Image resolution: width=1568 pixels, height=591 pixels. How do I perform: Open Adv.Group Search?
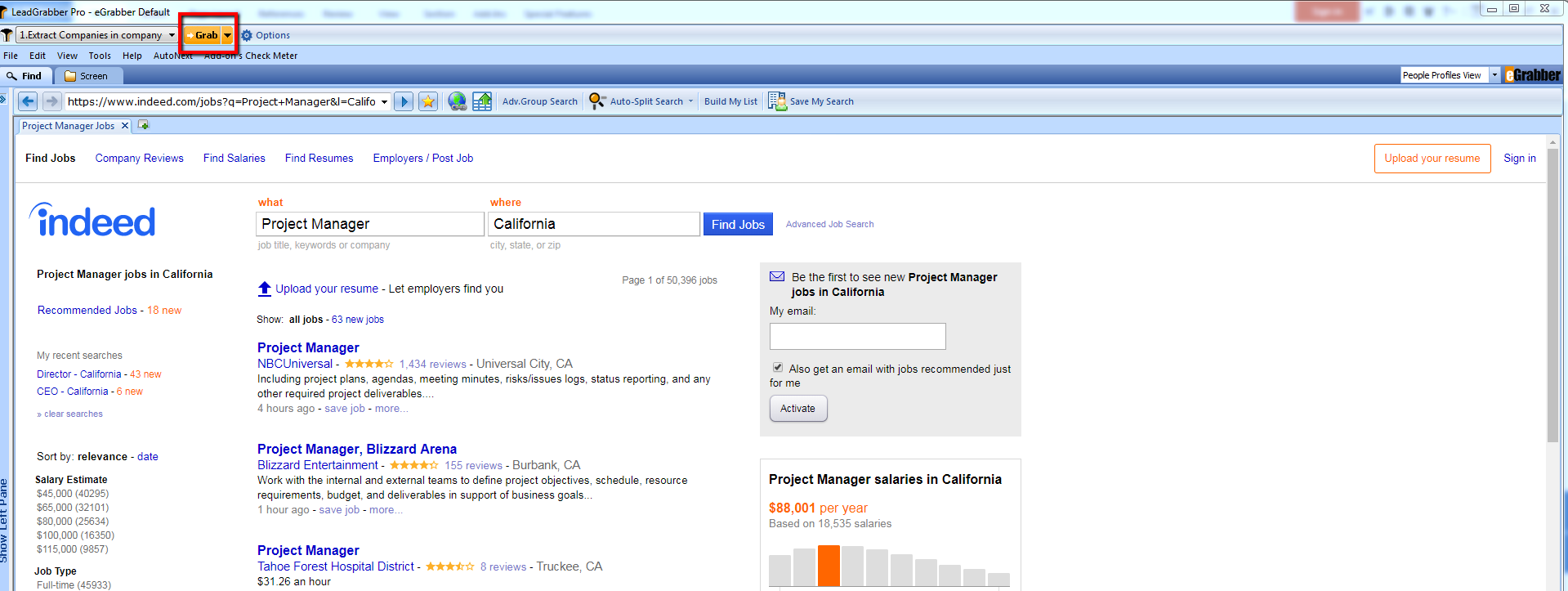[x=539, y=101]
